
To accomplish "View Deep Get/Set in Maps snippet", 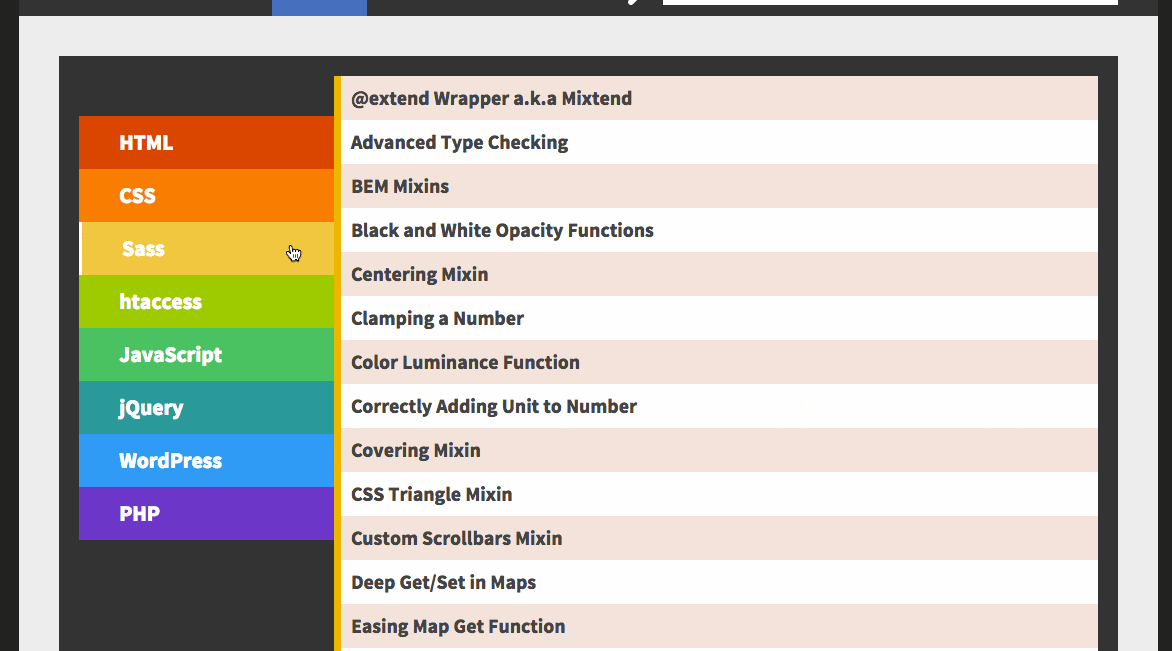I will [x=719, y=583].
